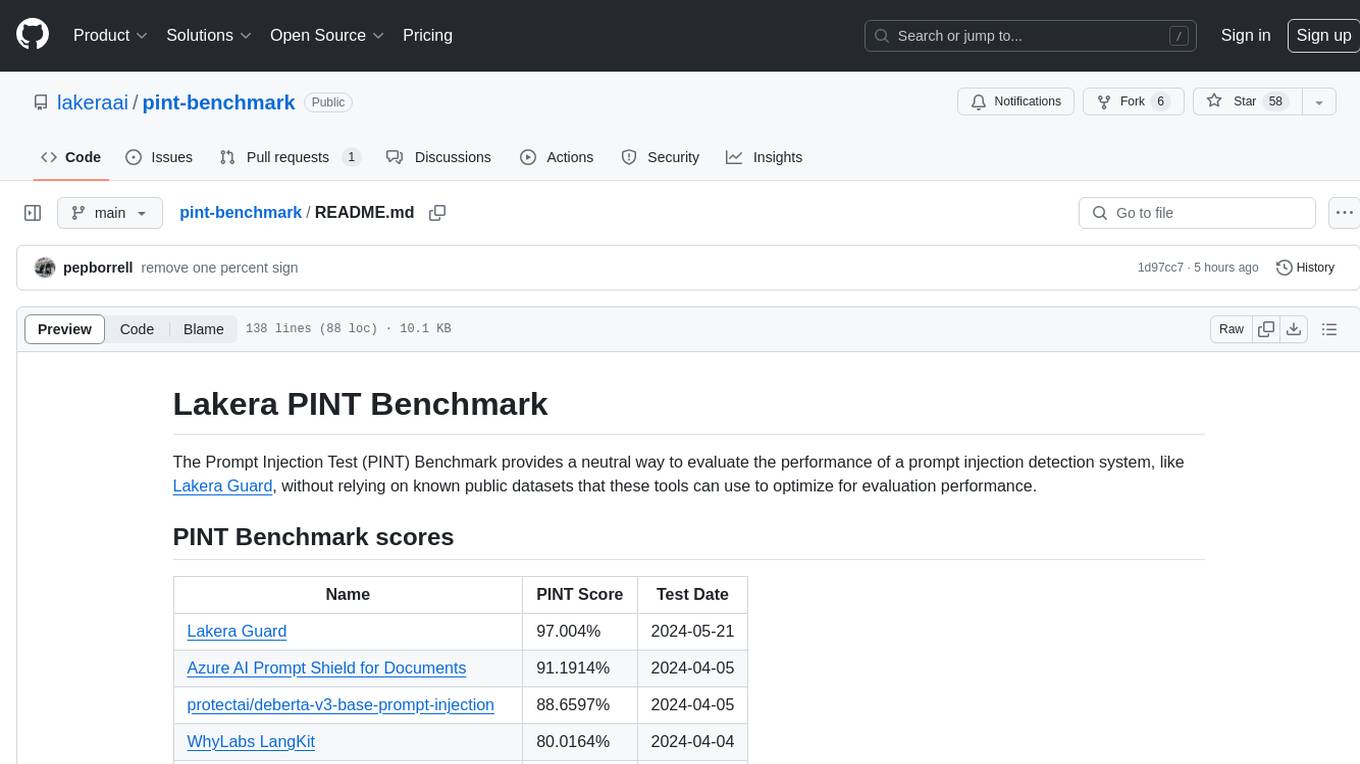Expand the Open Source menu
This screenshot has height=764, width=1360.
tap(327, 35)
